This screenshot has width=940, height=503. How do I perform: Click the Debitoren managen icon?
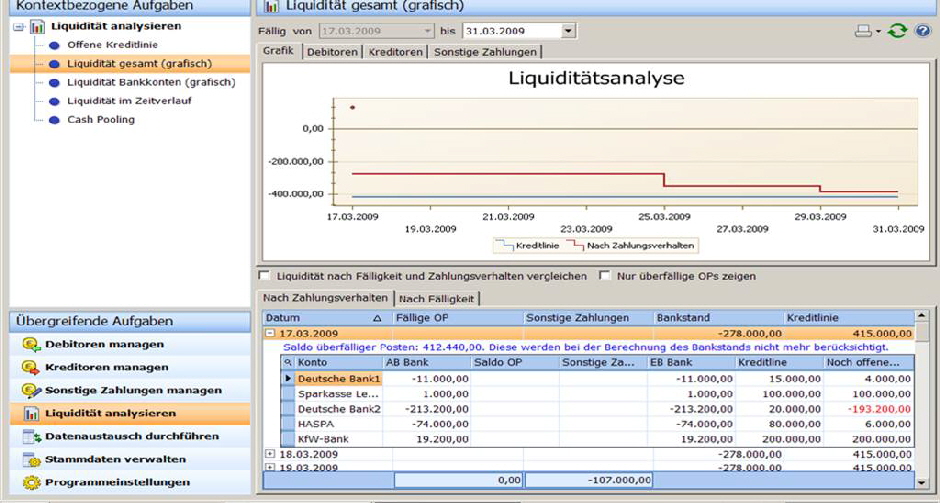(31, 344)
